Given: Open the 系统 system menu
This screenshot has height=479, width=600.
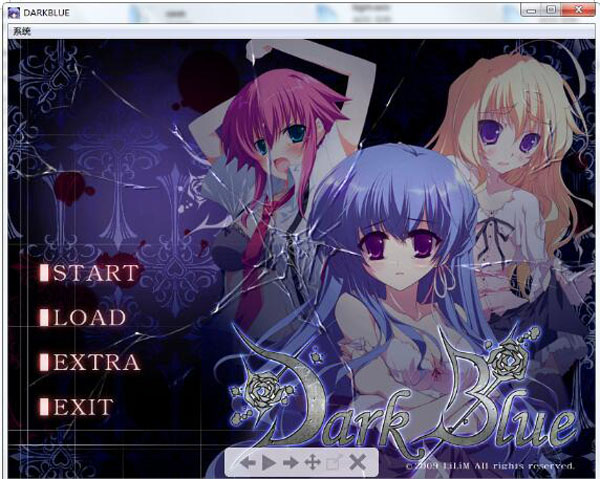Looking at the screenshot, I should (21, 31).
